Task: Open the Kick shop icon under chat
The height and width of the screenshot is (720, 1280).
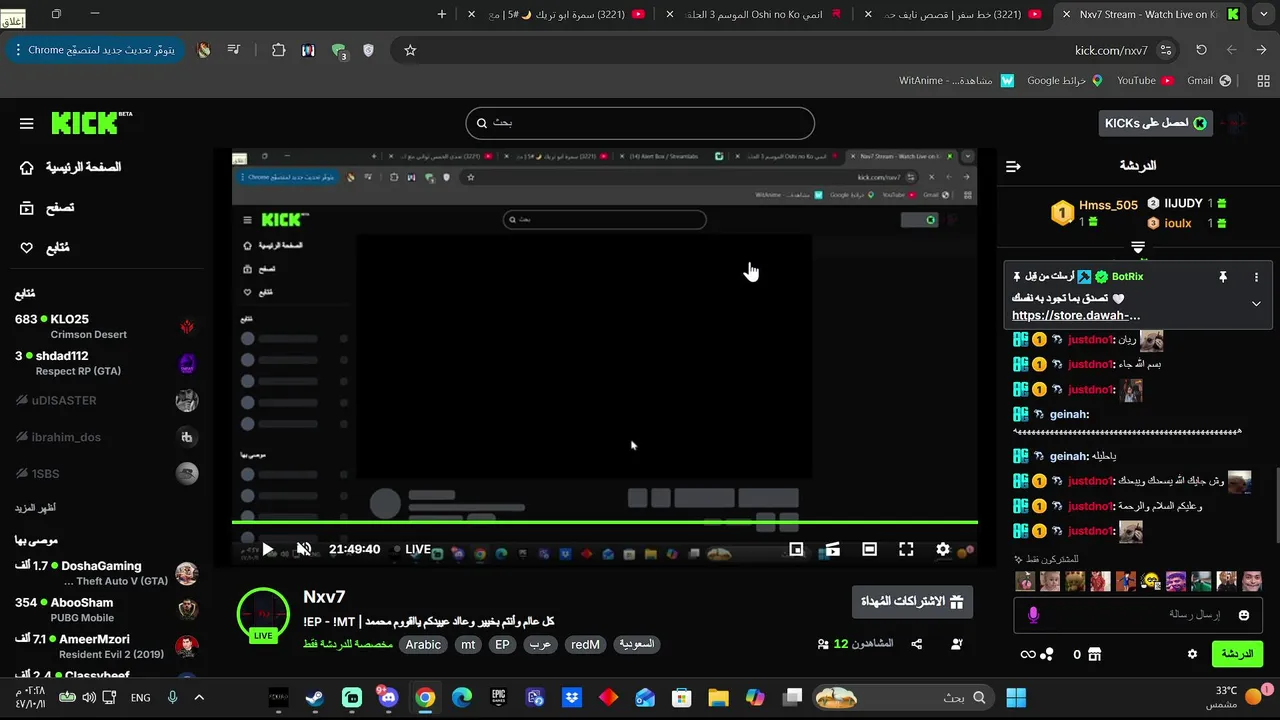Action: tap(1095, 654)
